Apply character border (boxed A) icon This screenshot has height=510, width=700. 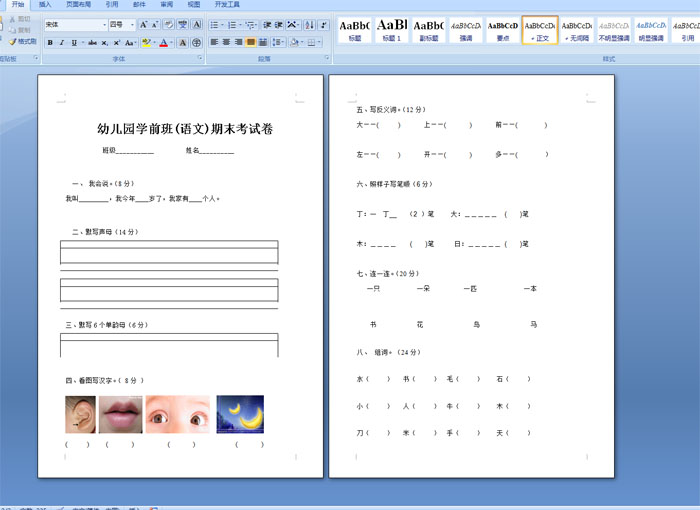pos(197,25)
